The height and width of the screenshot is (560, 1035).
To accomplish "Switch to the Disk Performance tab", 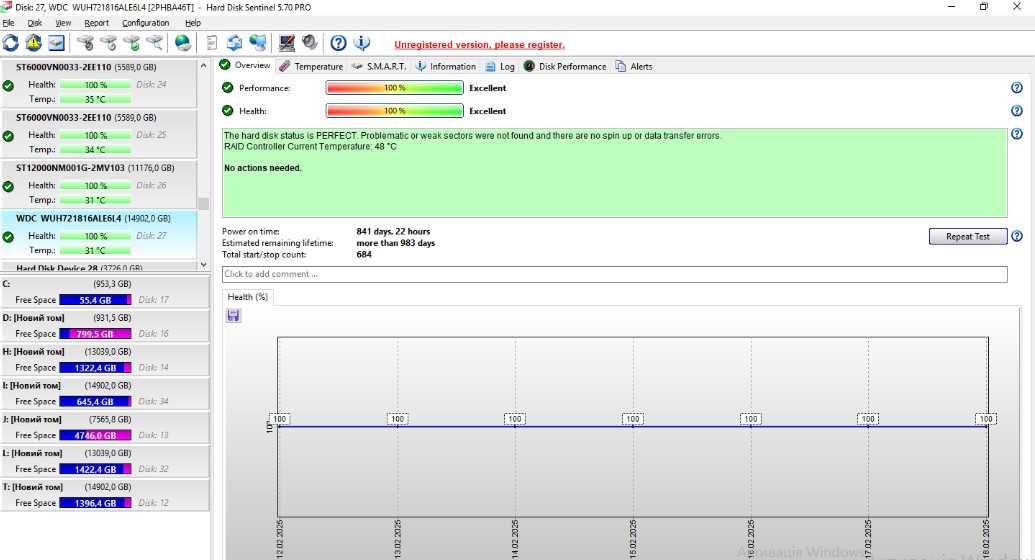I will tap(565, 66).
